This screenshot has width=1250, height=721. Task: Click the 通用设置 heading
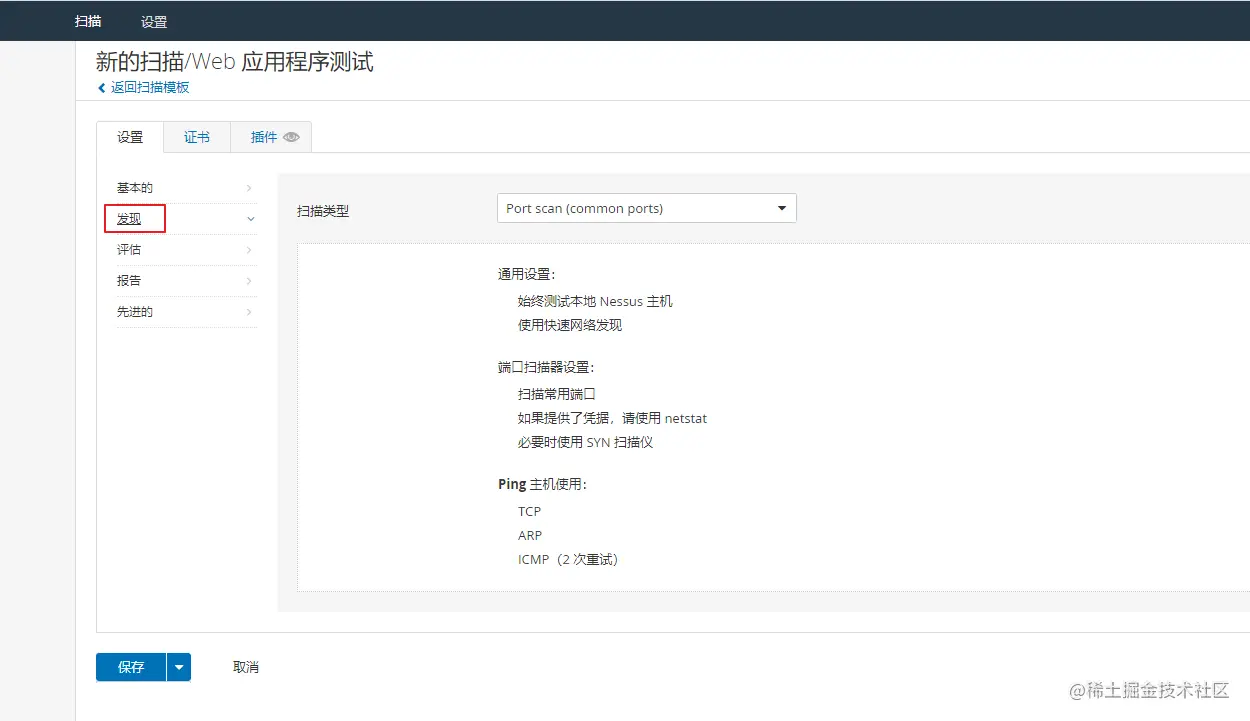526,274
